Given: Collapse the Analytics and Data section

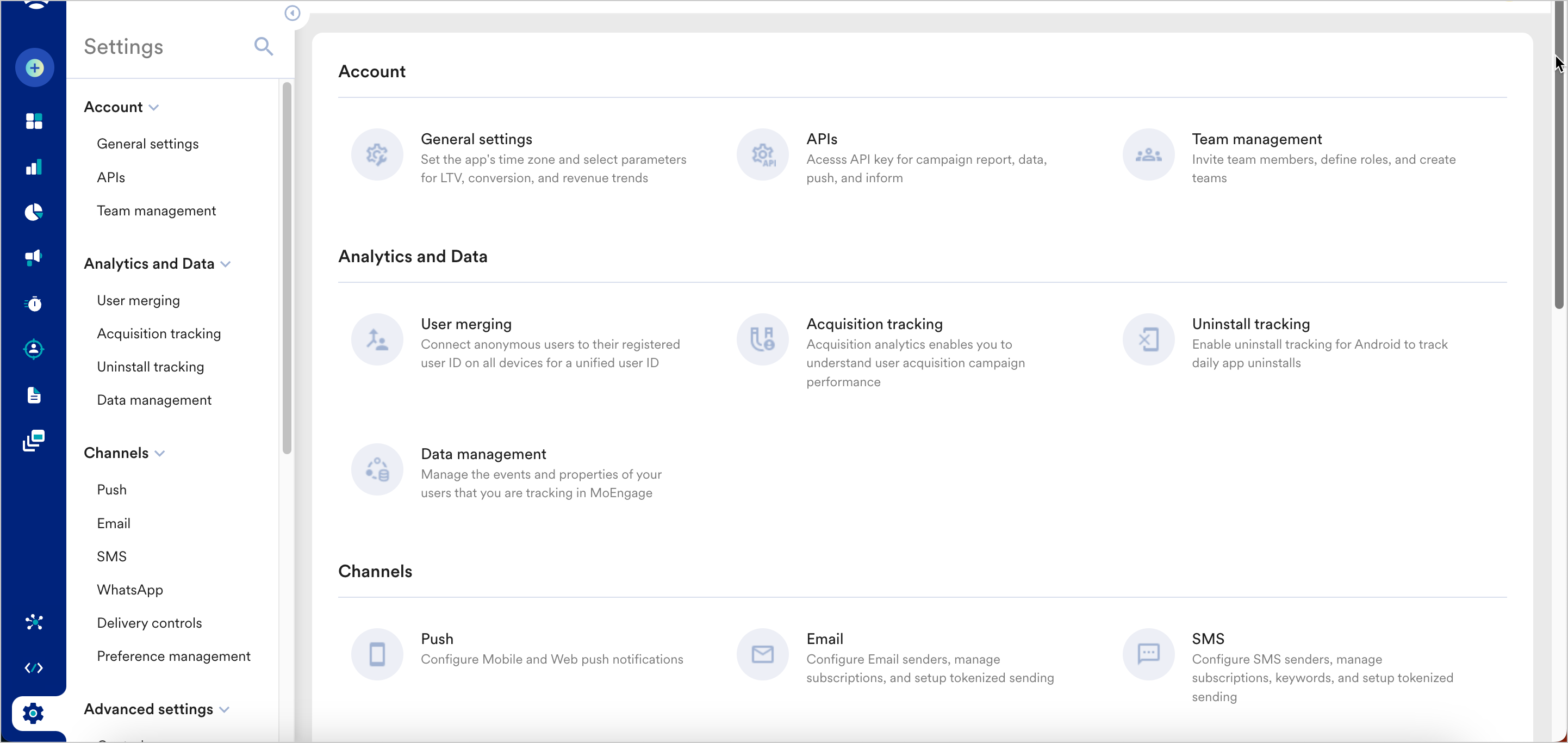Looking at the screenshot, I should pyautogui.click(x=226, y=264).
